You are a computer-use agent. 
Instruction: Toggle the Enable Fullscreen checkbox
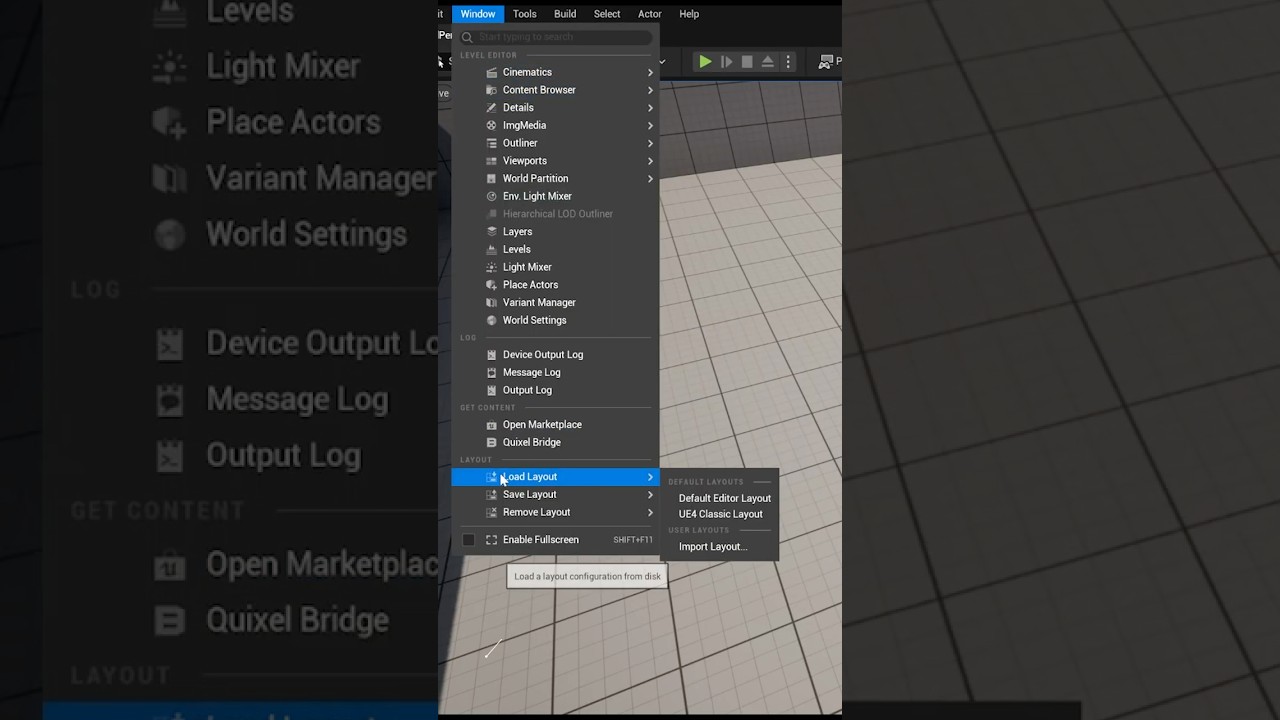(x=468, y=540)
